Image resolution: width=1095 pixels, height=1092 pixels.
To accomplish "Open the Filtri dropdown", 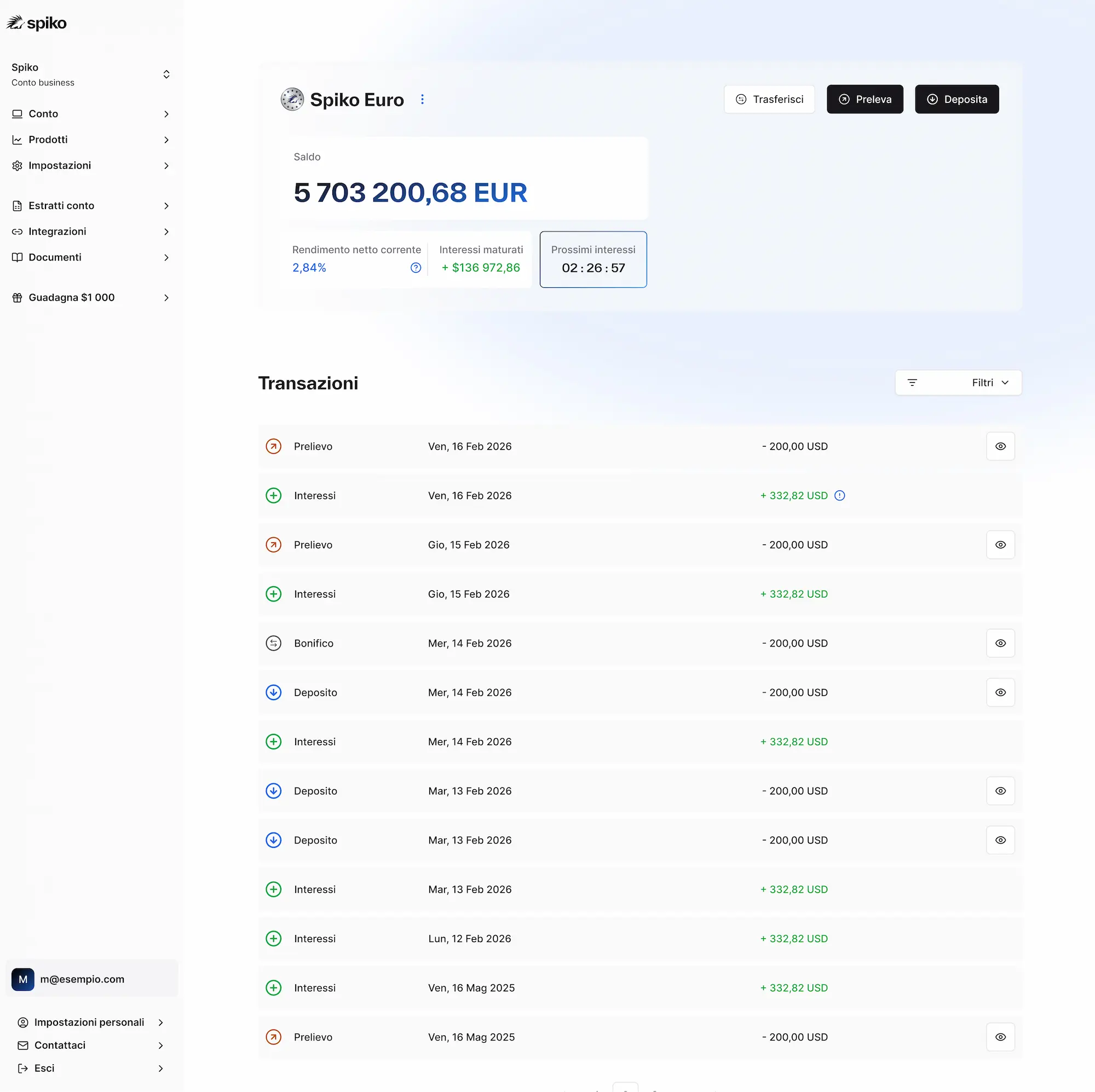I will coord(959,383).
